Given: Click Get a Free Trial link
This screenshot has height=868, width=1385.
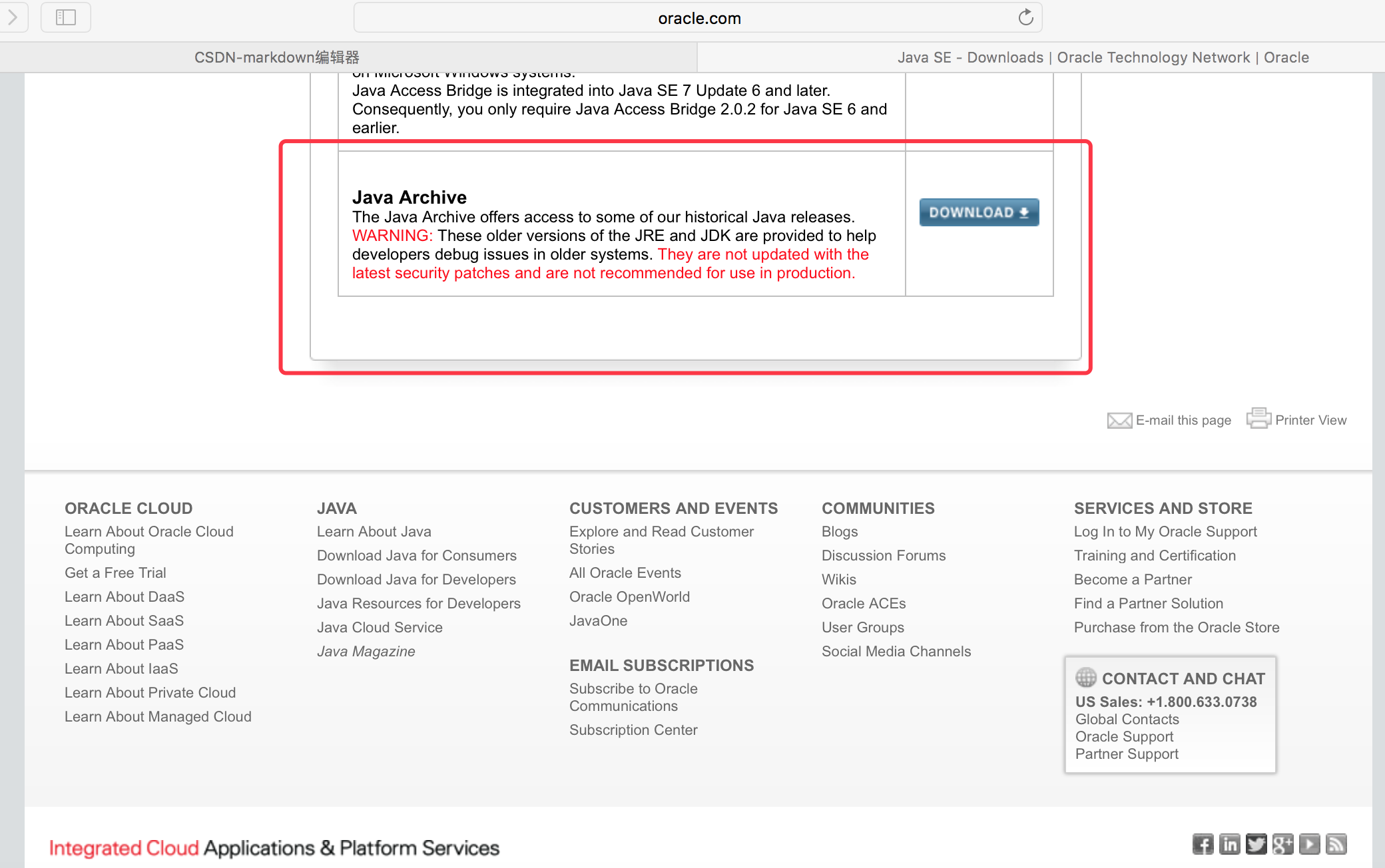Looking at the screenshot, I should pos(115,572).
